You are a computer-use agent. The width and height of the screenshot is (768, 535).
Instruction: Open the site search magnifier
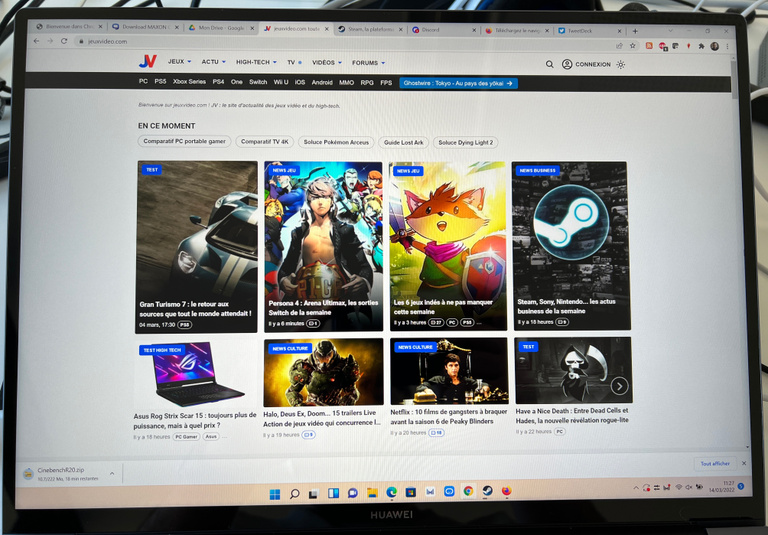tap(550, 64)
